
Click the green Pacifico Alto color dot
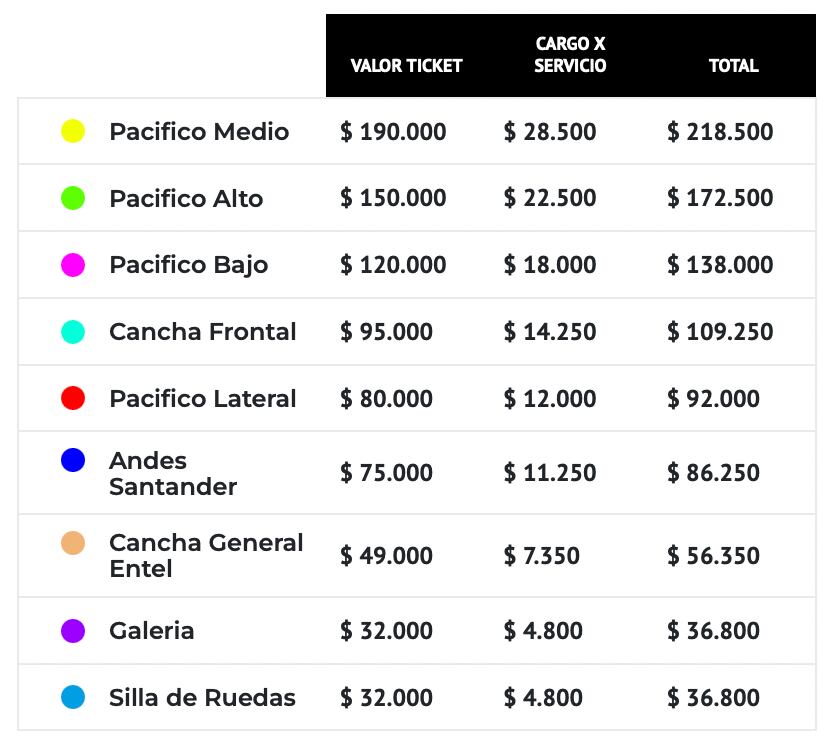click(73, 198)
